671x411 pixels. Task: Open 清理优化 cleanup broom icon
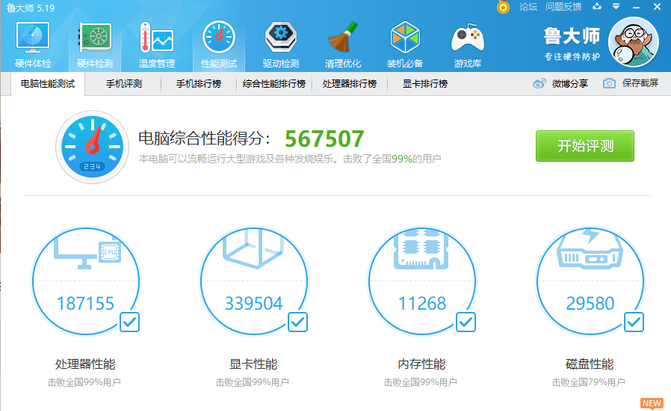coord(343,44)
